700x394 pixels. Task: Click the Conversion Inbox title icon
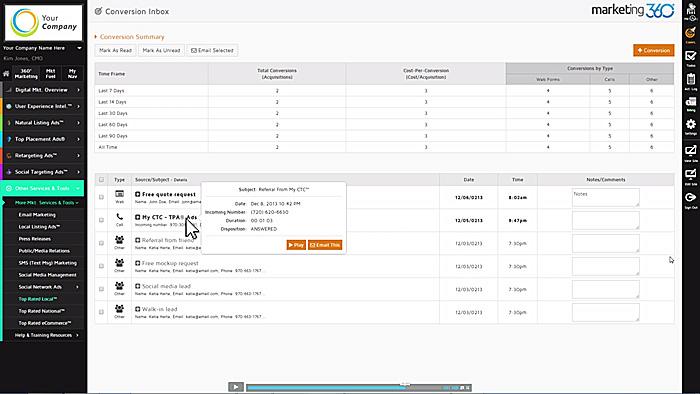[x=98, y=11]
